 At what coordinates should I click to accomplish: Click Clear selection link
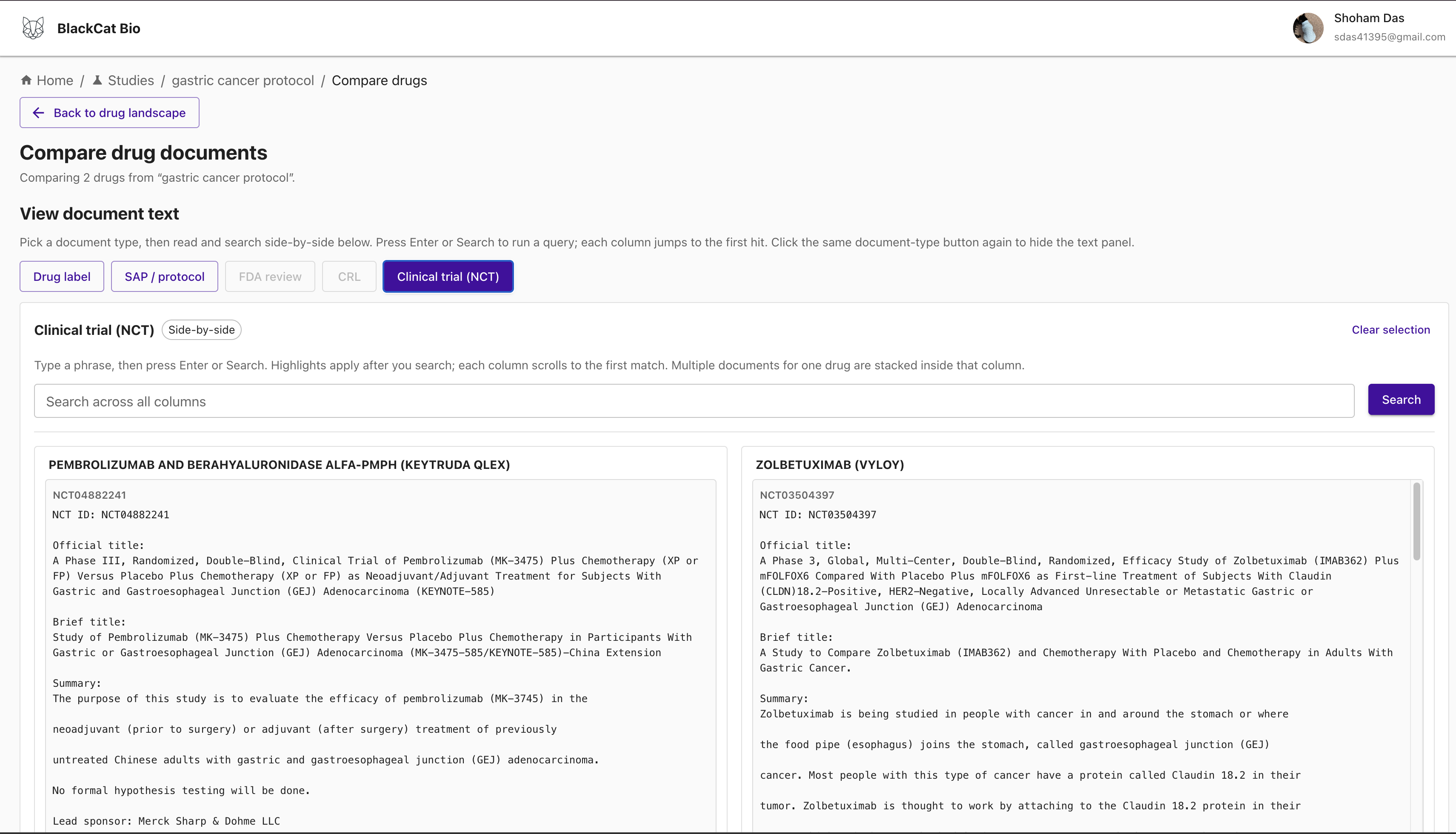(x=1391, y=330)
